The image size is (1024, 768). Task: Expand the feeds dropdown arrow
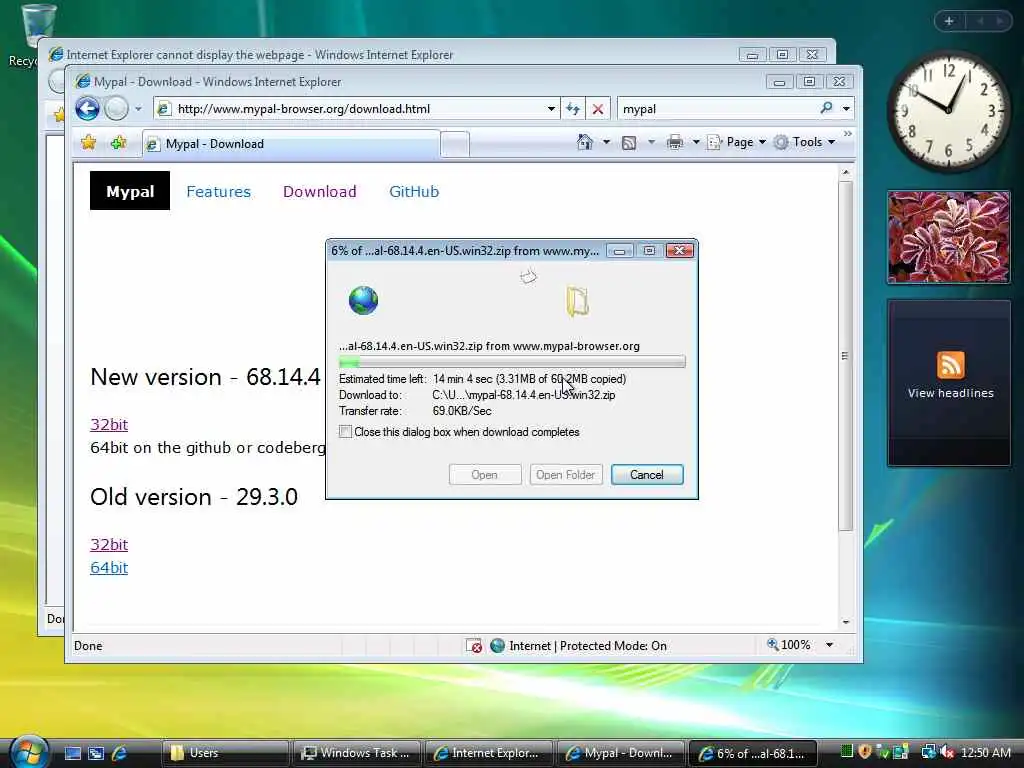click(x=650, y=142)
